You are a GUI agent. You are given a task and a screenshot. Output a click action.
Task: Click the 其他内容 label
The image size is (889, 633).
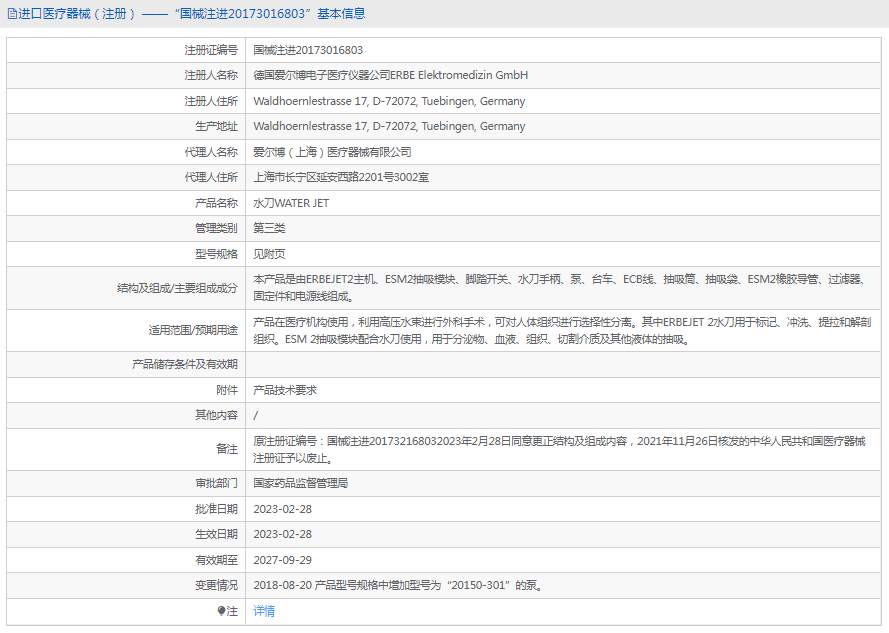(x=217, y=415)
